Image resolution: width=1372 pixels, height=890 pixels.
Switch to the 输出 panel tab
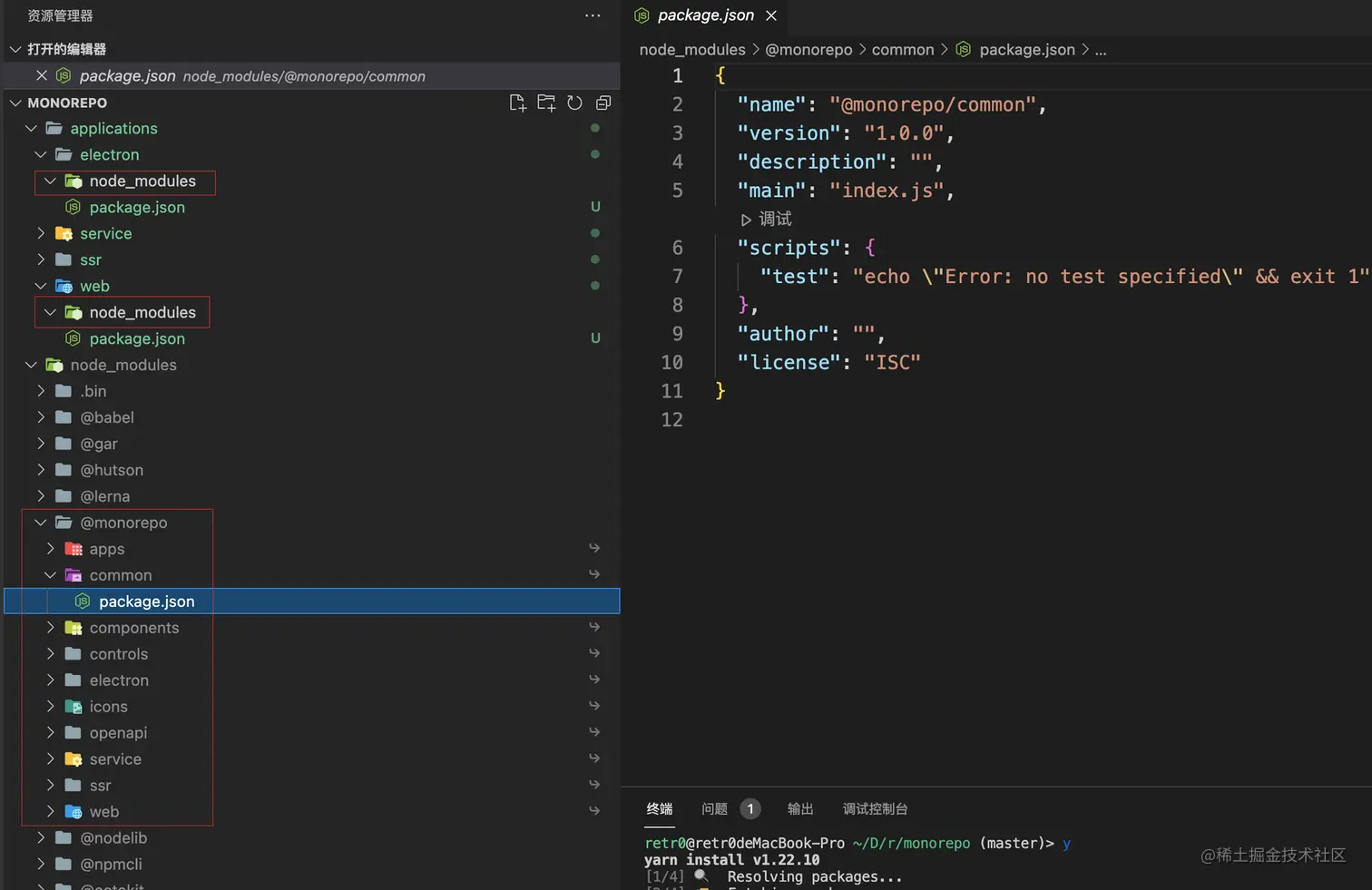point(800,808)
